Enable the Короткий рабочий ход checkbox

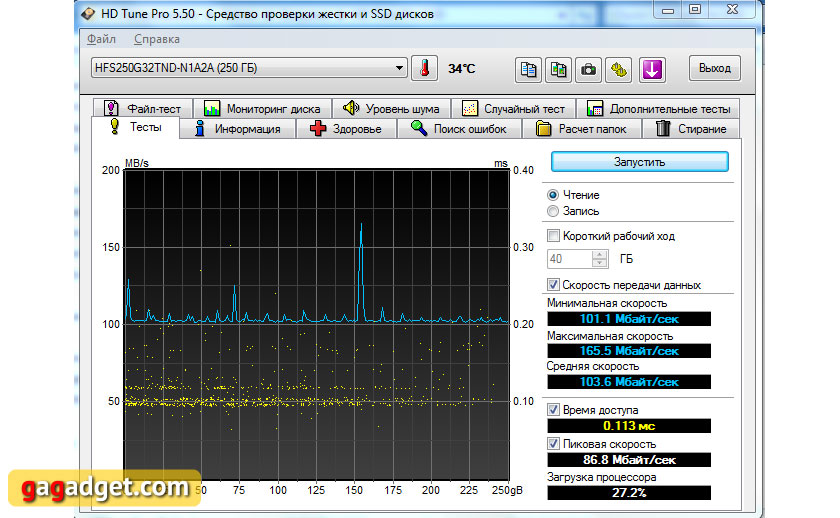tap(554, 236)
